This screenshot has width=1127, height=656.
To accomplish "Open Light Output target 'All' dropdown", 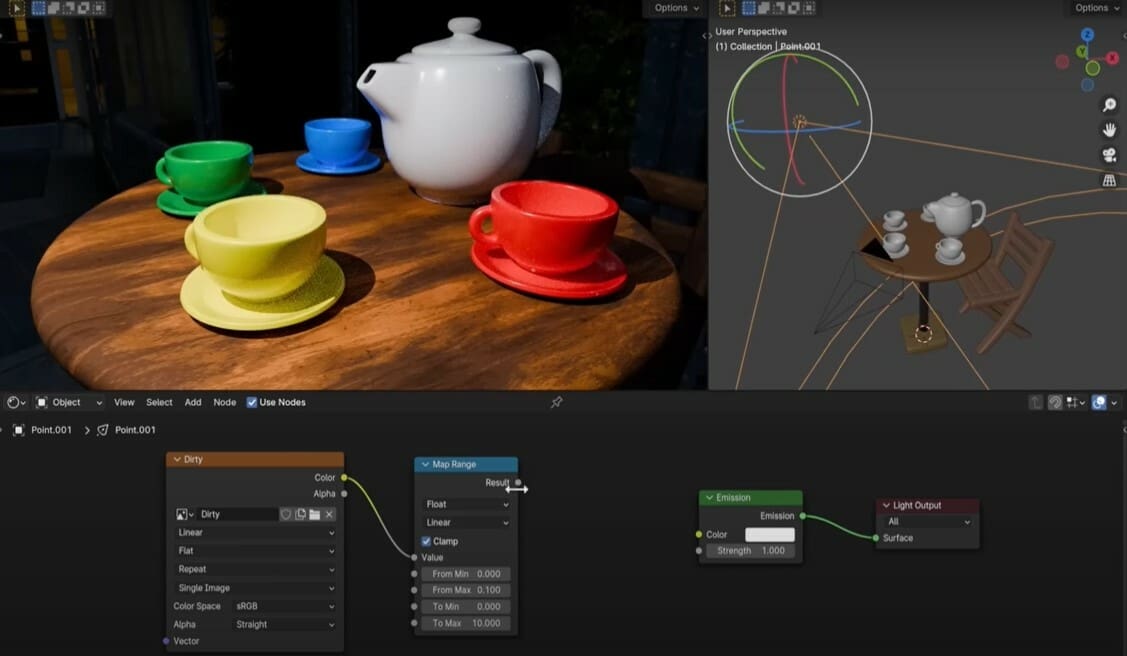I will pyautogui.click(x=928, y=522).
